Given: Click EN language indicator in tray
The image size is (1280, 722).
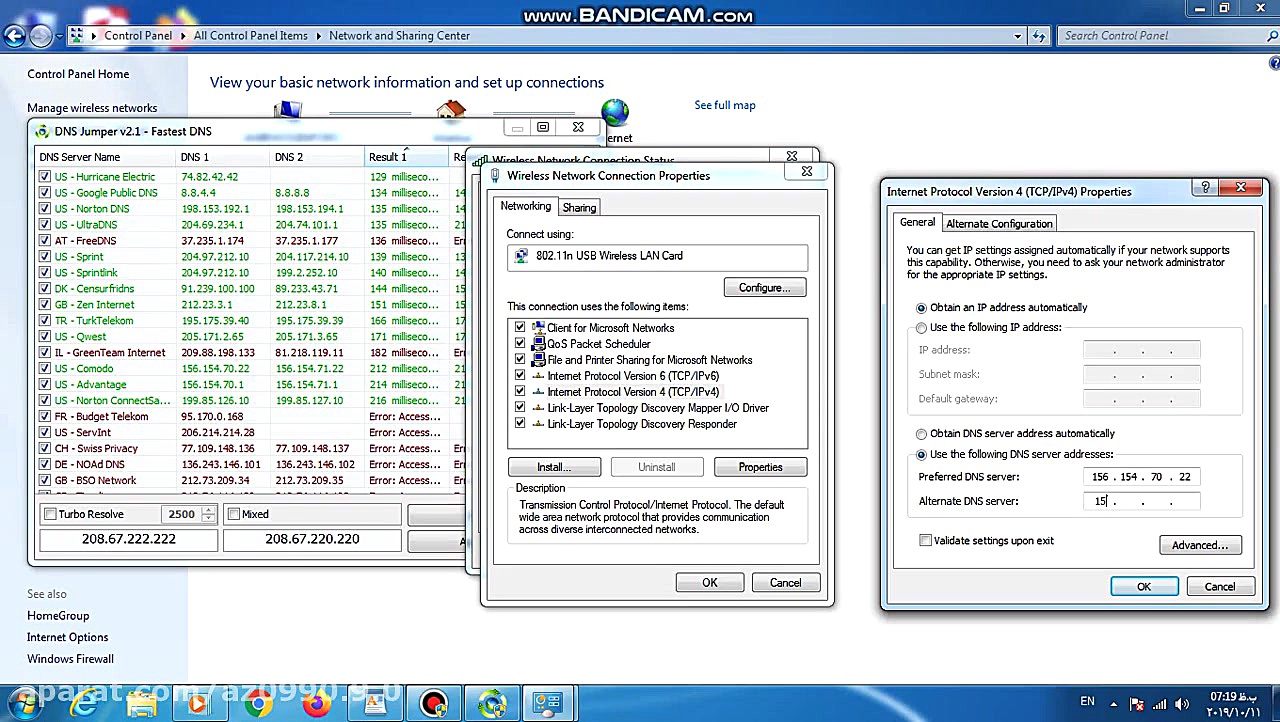Looking at the screenshot, I should [x=1087, y=702].
